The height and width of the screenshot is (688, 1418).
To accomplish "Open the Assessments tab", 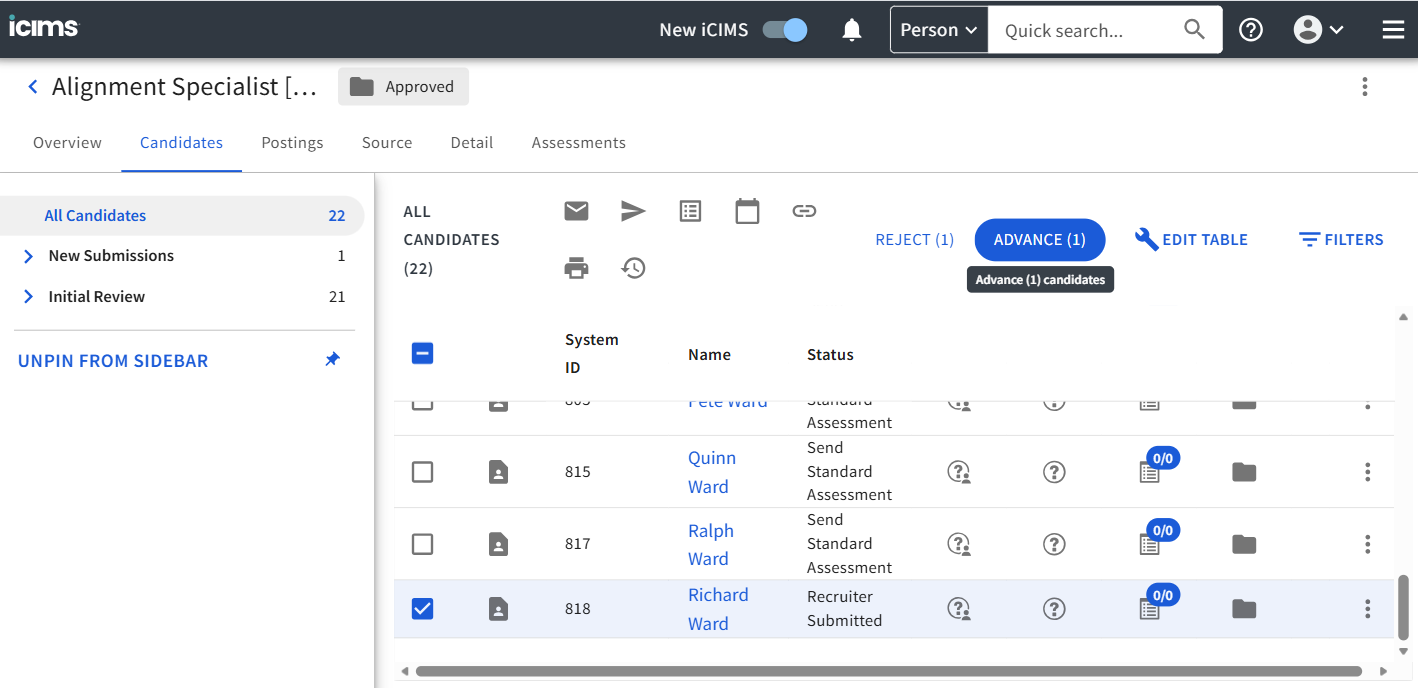I will tap(578, 143).
